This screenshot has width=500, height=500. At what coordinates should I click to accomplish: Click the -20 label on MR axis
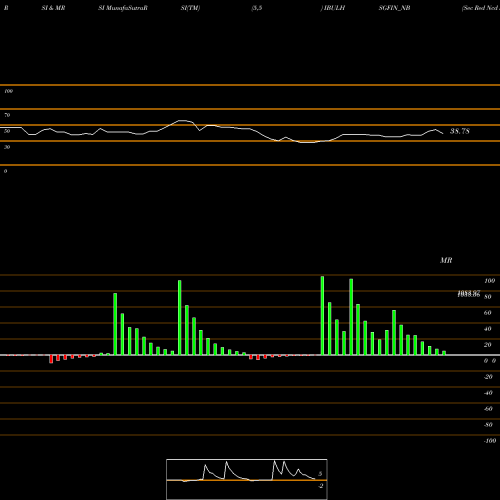[488, 377]
